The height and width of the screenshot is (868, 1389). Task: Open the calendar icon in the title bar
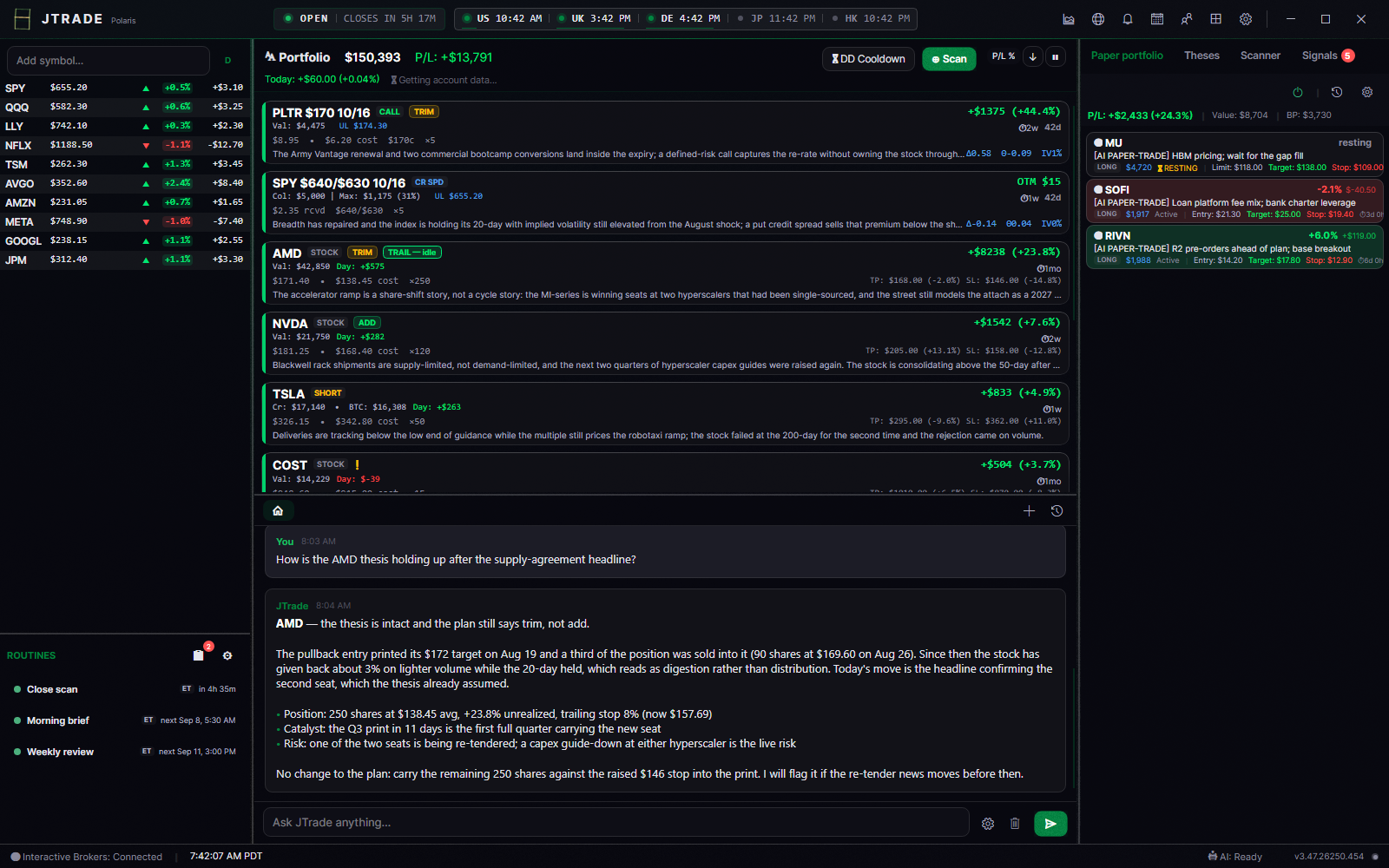[x=1157, y=19]
